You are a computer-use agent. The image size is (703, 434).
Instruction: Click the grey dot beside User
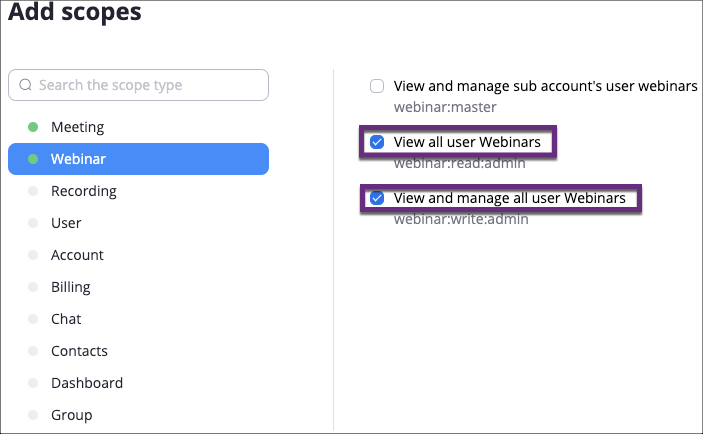pyautogui.click(x=33, y=223)
